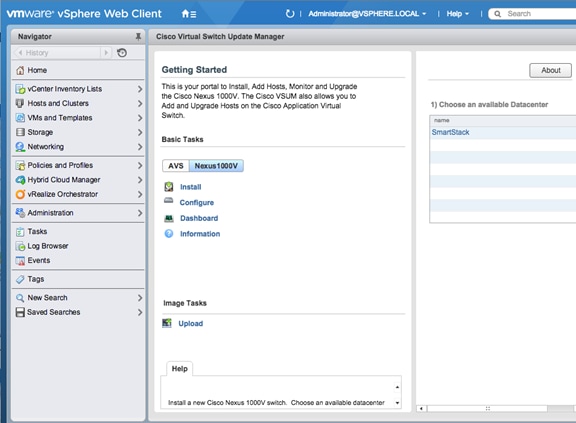The image size is (576, 423).
Task: Click the Policies and Profiles icon
Action: 20,165
